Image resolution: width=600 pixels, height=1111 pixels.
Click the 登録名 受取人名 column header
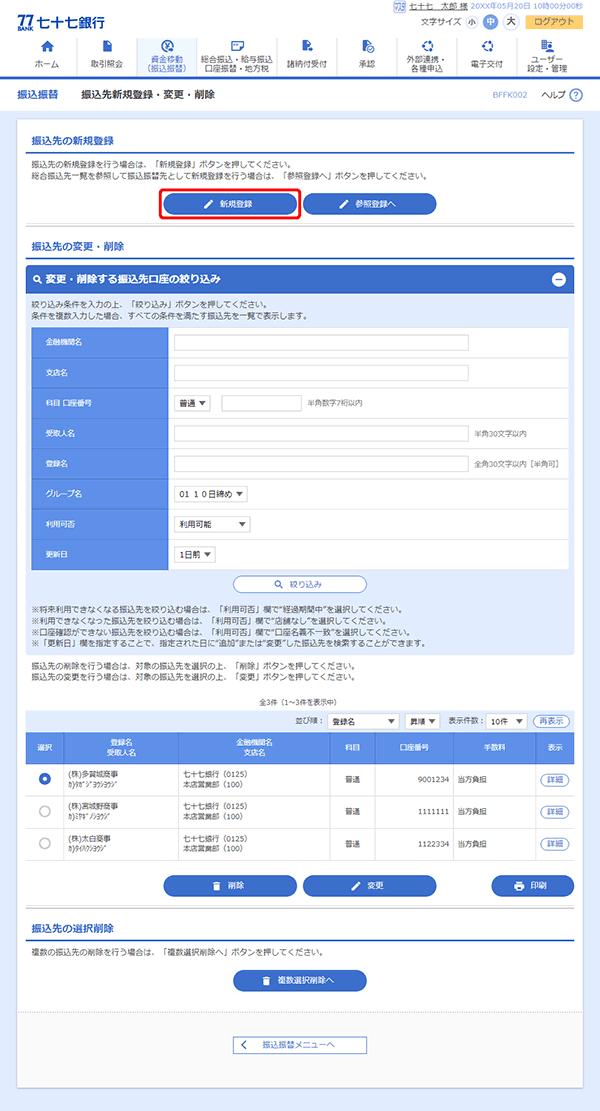pyautogui.click(x=121, y=748)
